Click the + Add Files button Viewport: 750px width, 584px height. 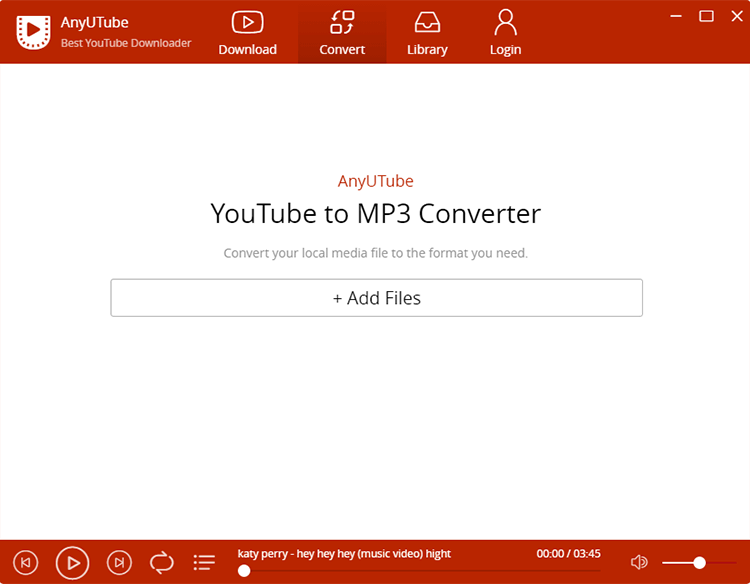[x=376, y=298]
